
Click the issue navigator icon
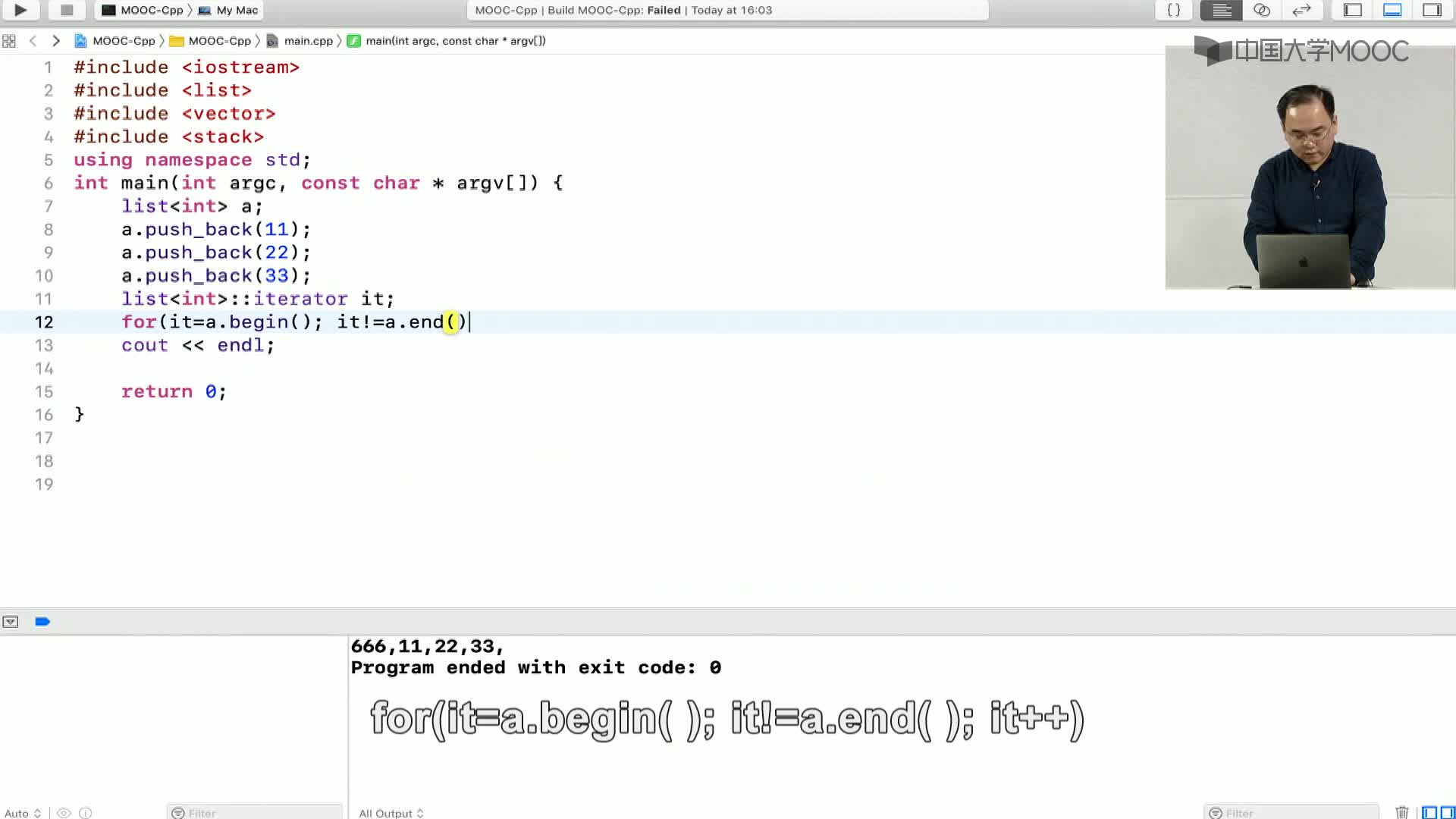(x=10, y=621)
